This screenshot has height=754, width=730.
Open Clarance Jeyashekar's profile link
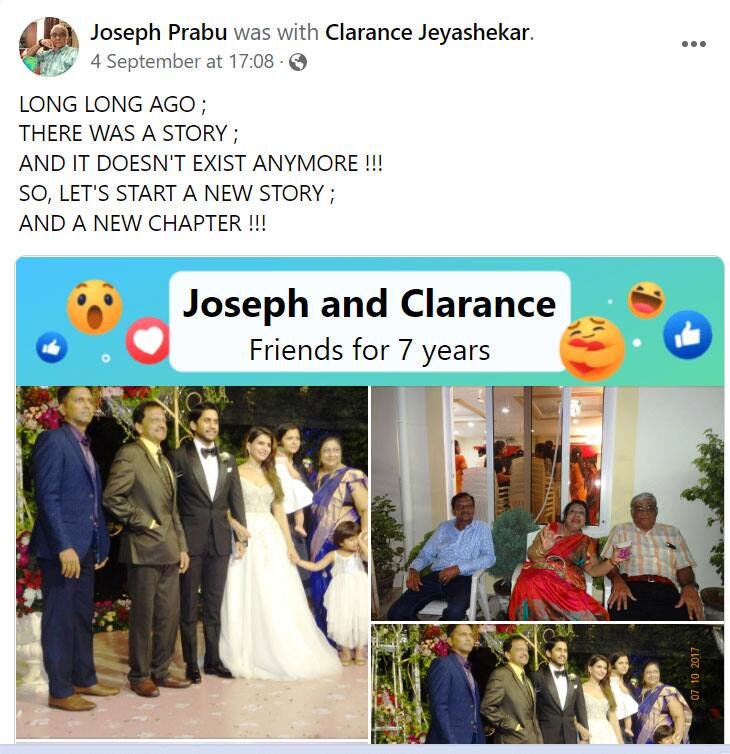[x=427, y=33]
